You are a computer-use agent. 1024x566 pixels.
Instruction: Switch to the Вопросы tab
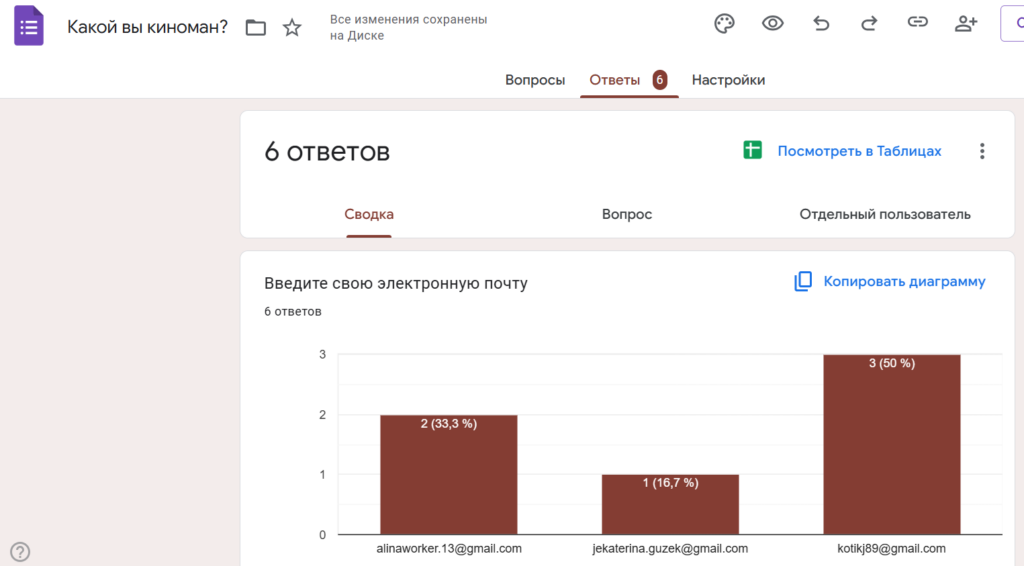tap(535, 80)
